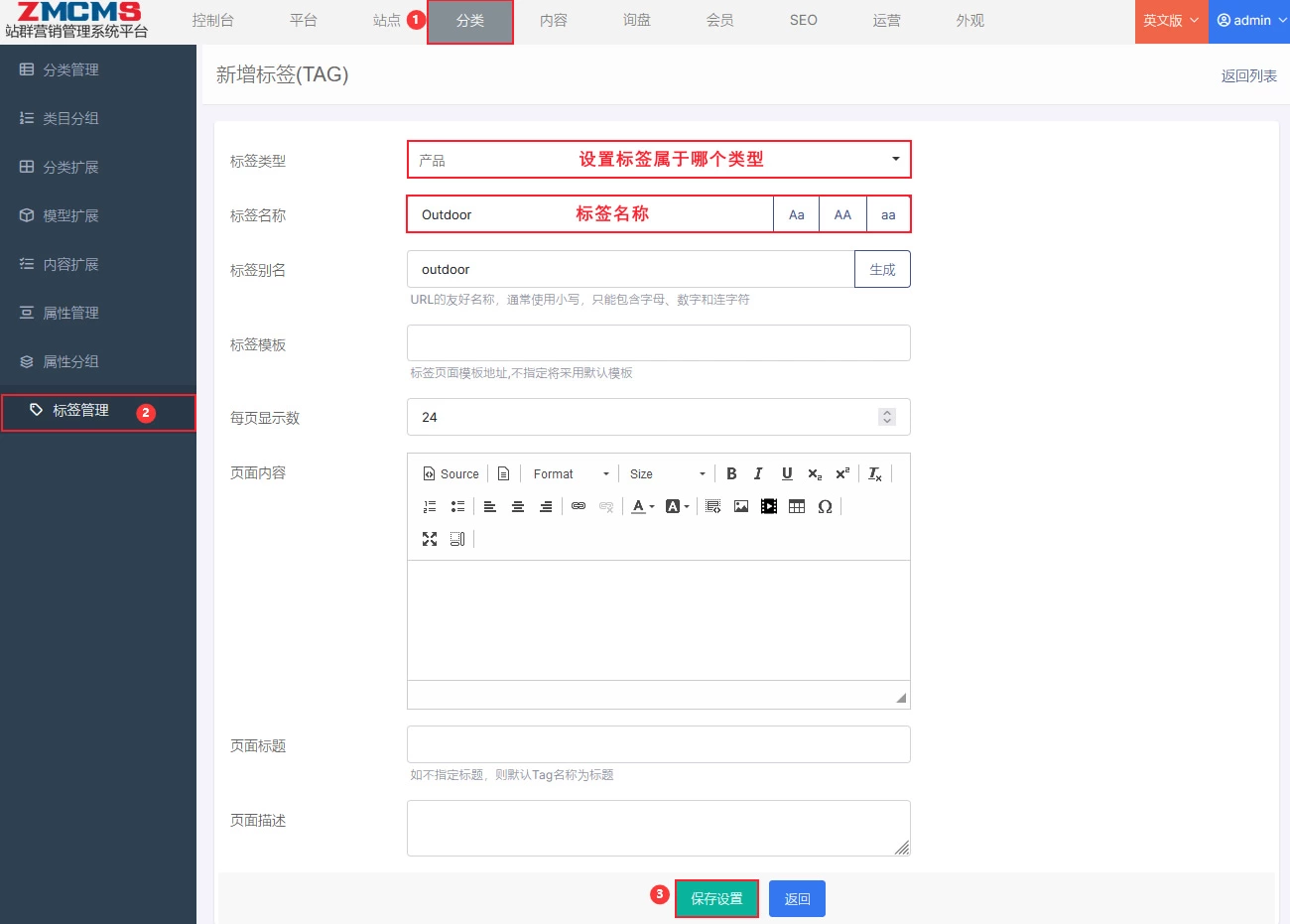Screen dimensions: 1290x924
Task: Align text left
Action: point(490,507)
